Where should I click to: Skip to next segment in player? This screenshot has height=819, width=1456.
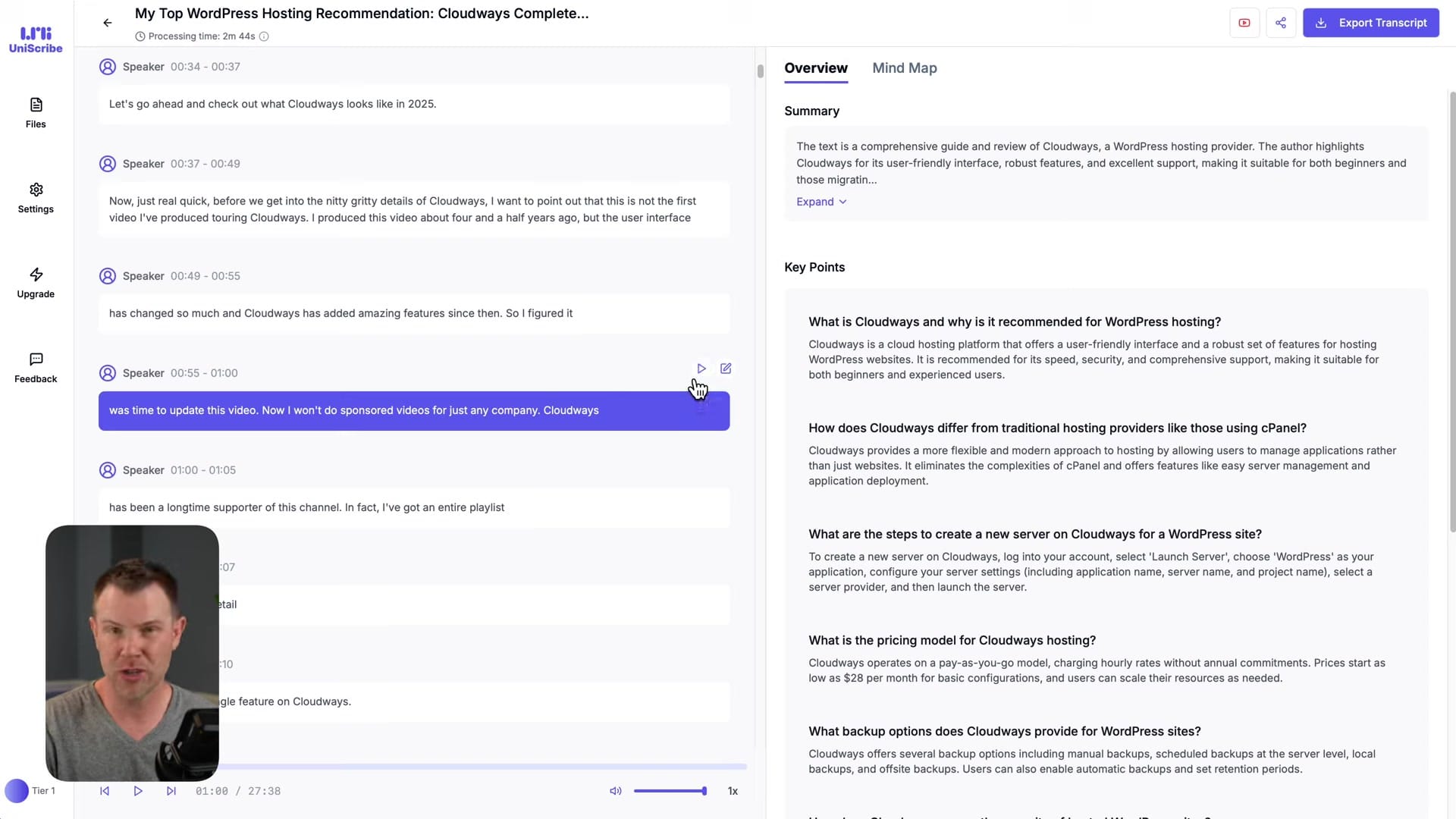(x=171, y=791)
